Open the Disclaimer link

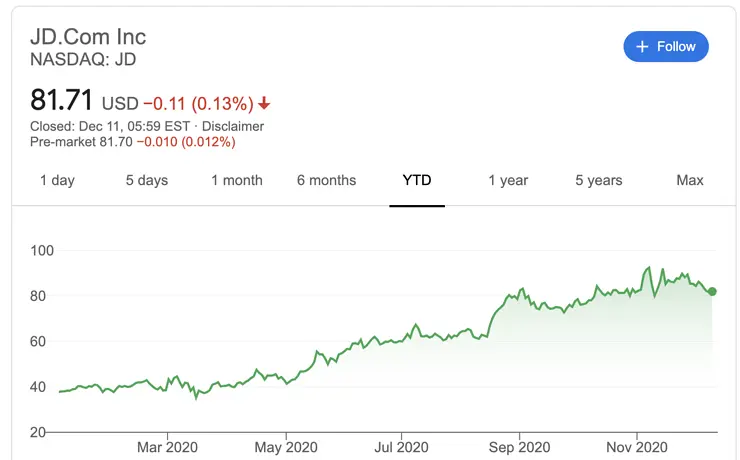click(x=233, y=126)
